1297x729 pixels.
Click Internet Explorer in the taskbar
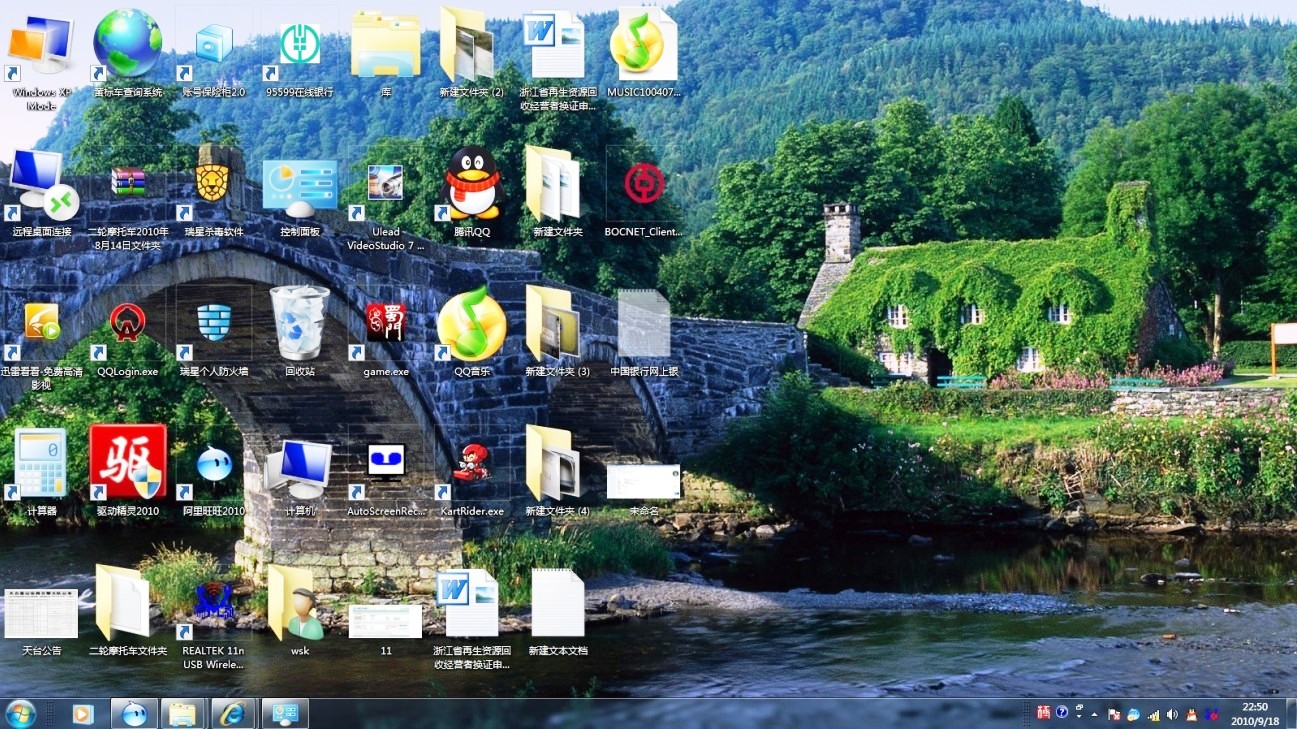coord(234,713)
